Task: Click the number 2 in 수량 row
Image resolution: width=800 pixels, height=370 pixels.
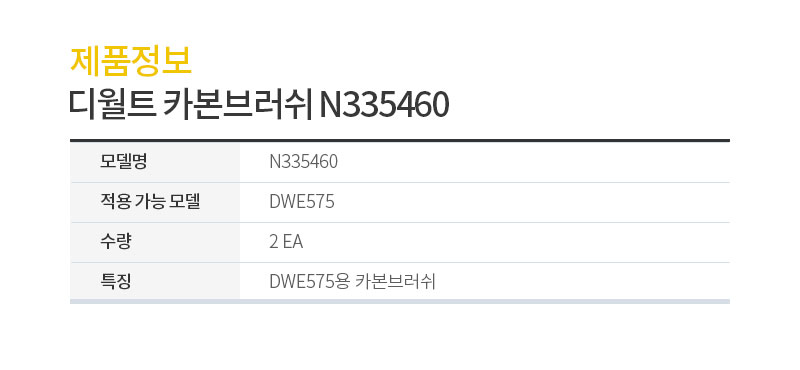Action: (x=273, y=242)
